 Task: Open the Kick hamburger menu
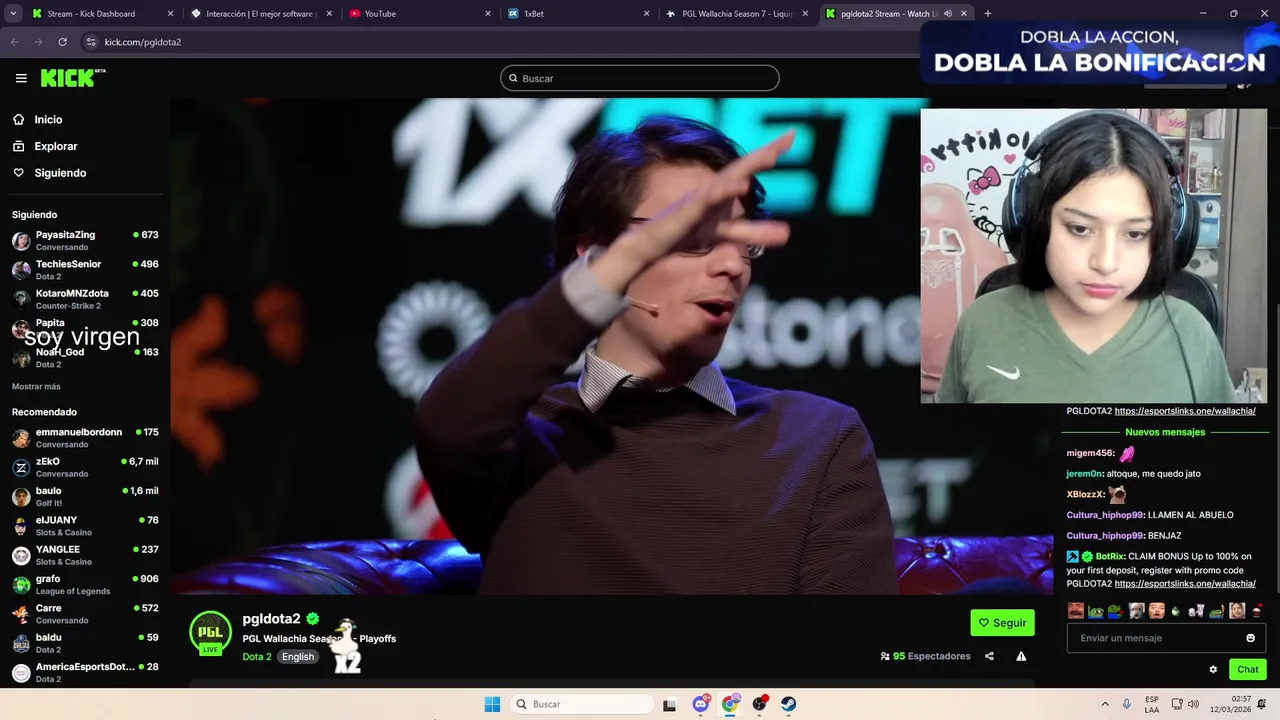pyautogui.click(x=21, y=78)
